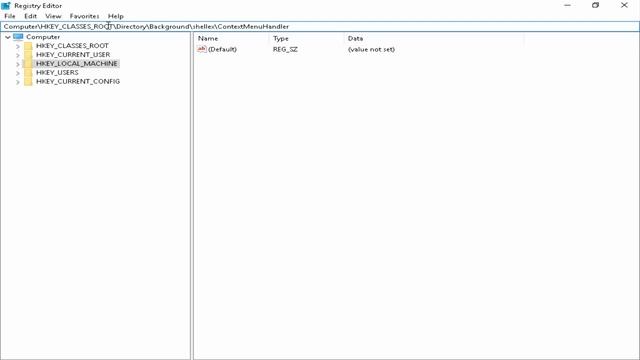Open the Help menu

[116, 16]
